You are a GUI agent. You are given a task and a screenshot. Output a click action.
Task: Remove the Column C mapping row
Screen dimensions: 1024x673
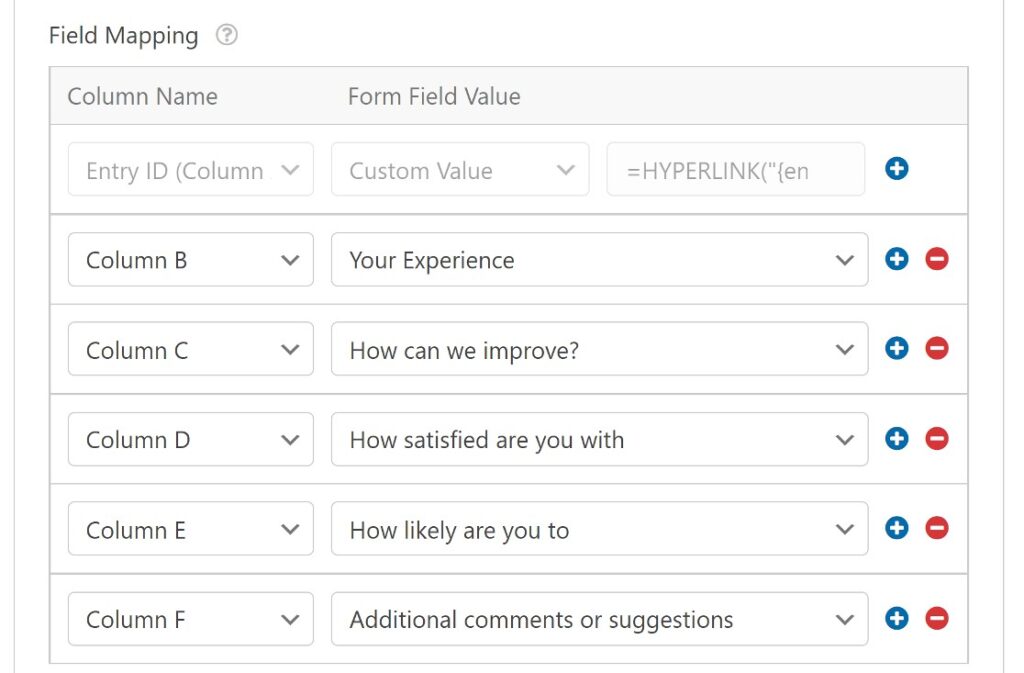click(936, 349)
